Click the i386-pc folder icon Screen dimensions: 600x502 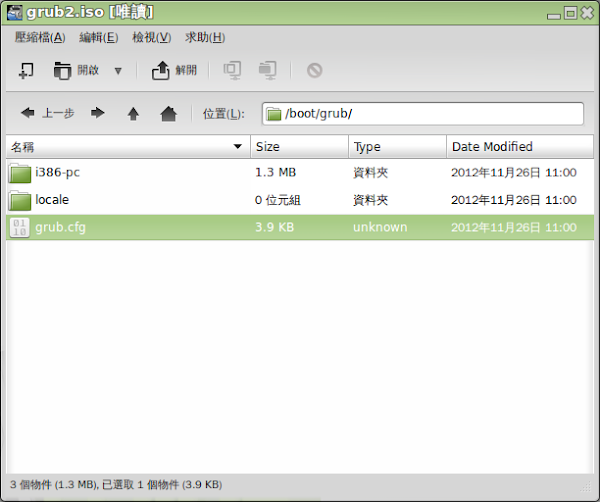(x=20, y=173)
